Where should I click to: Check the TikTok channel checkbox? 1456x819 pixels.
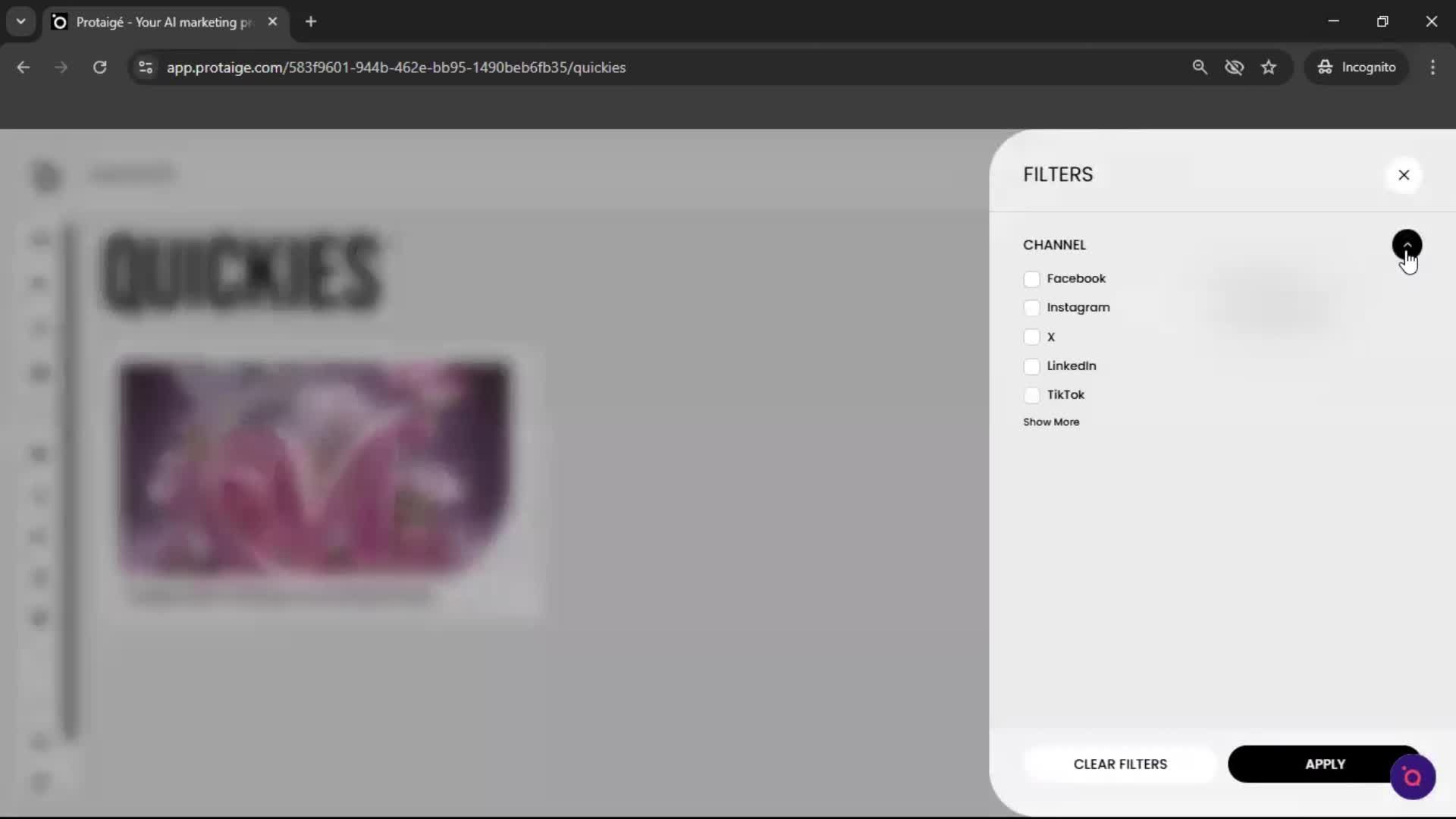click(x=1033, y=395)
